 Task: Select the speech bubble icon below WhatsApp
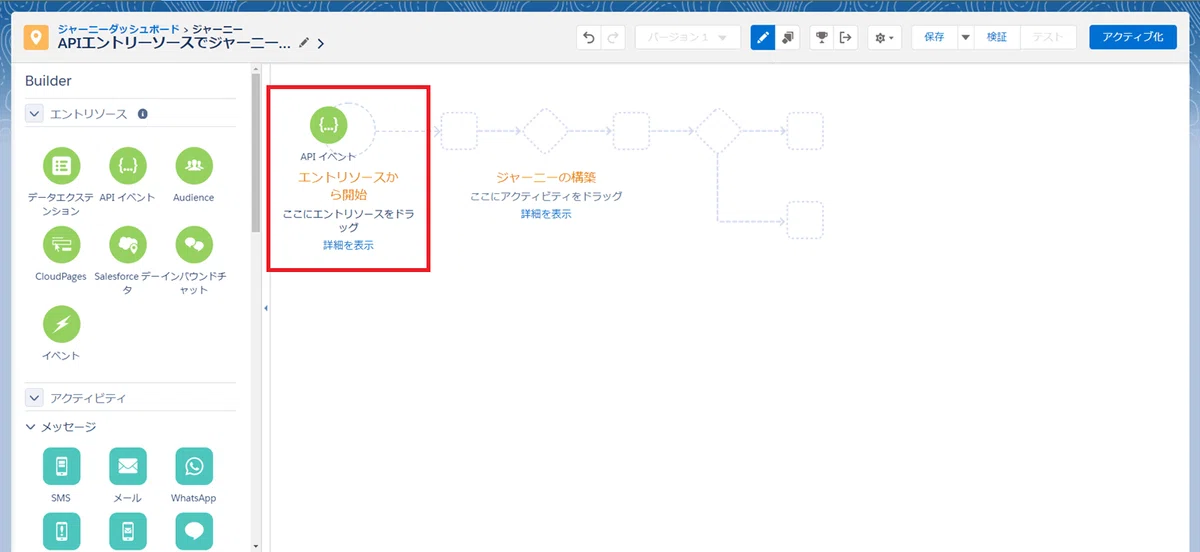193,531
